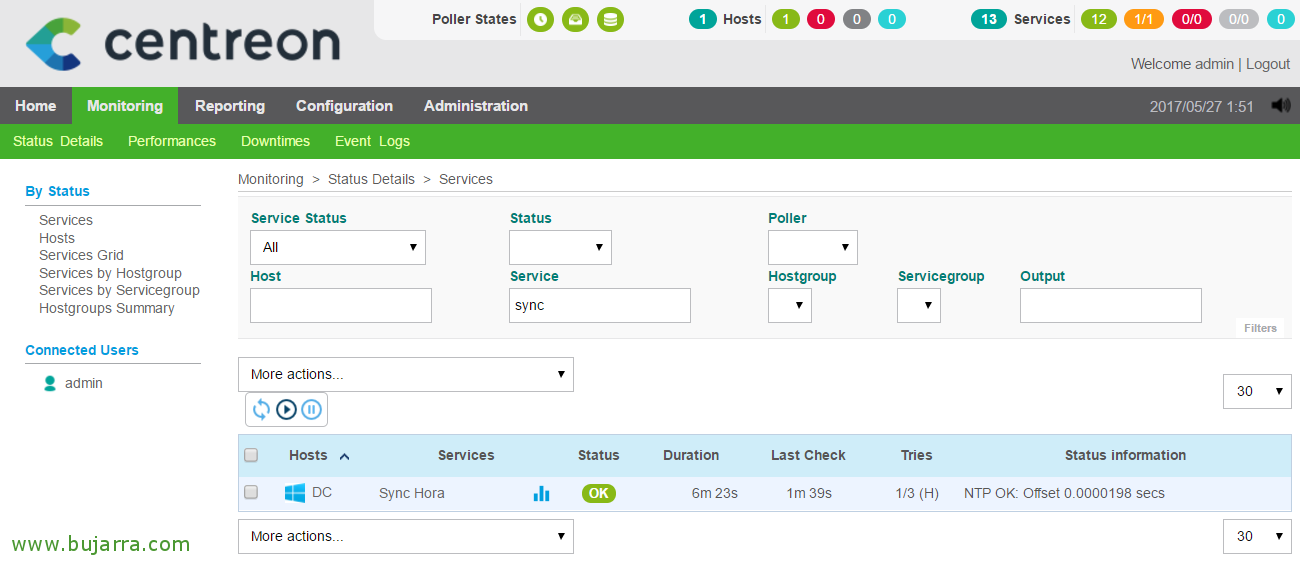This screenshot has height=565, width=1300.
Task: Click the green OK status badge
Action: pos(599,493)
